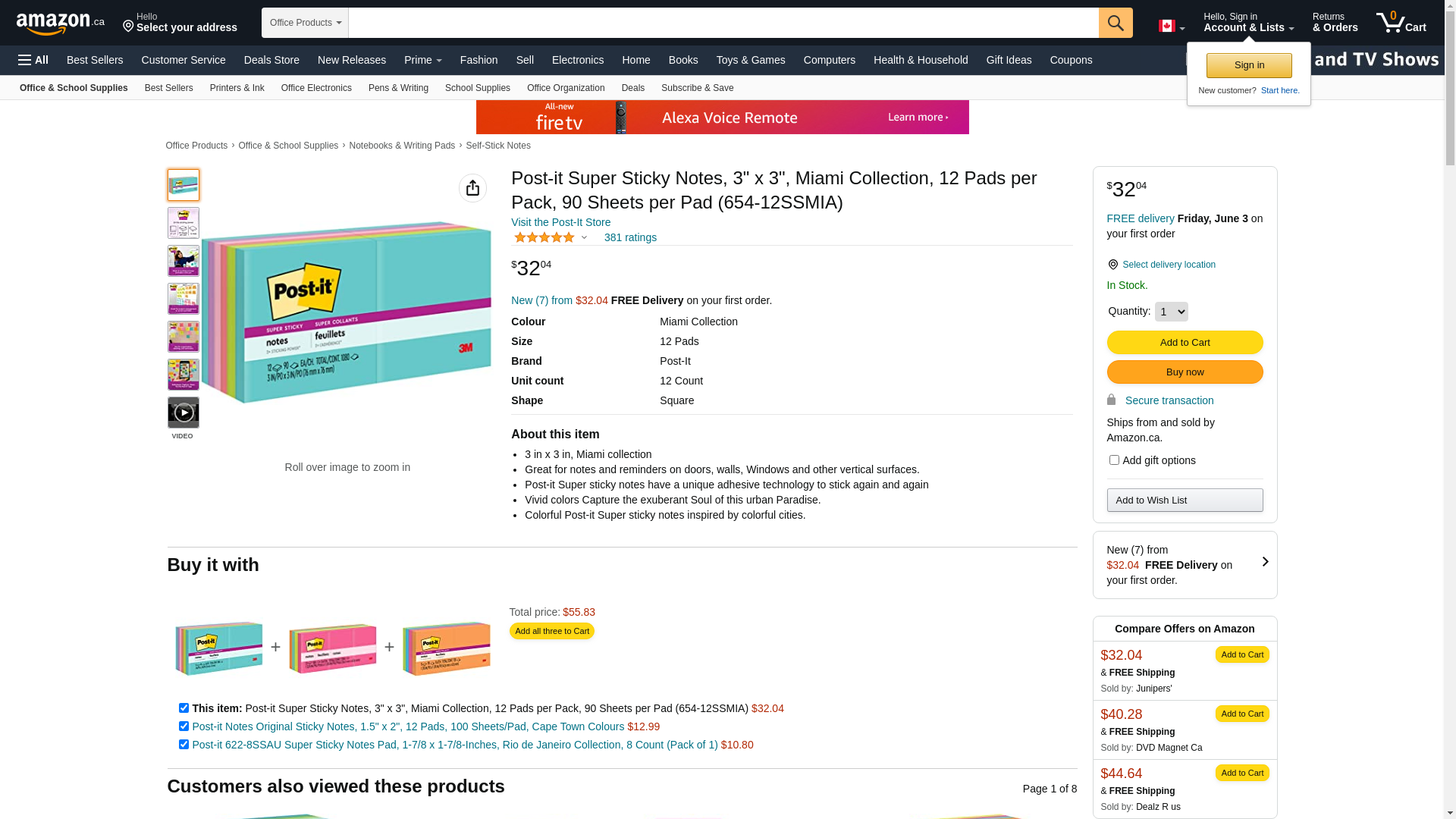Open the shopping cart icon
This screenshot has width=1456, height=819.
tap(1400, 23)
